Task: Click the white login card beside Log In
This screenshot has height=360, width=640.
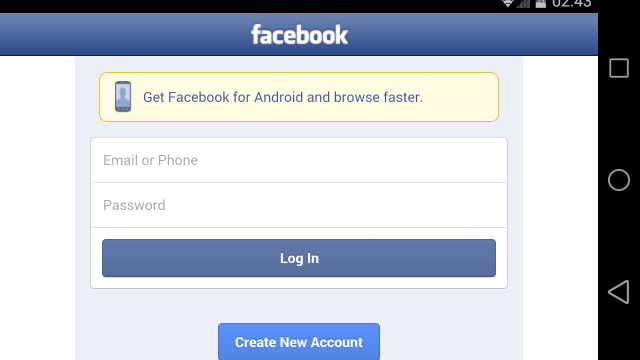Action: tap(502, 258)
